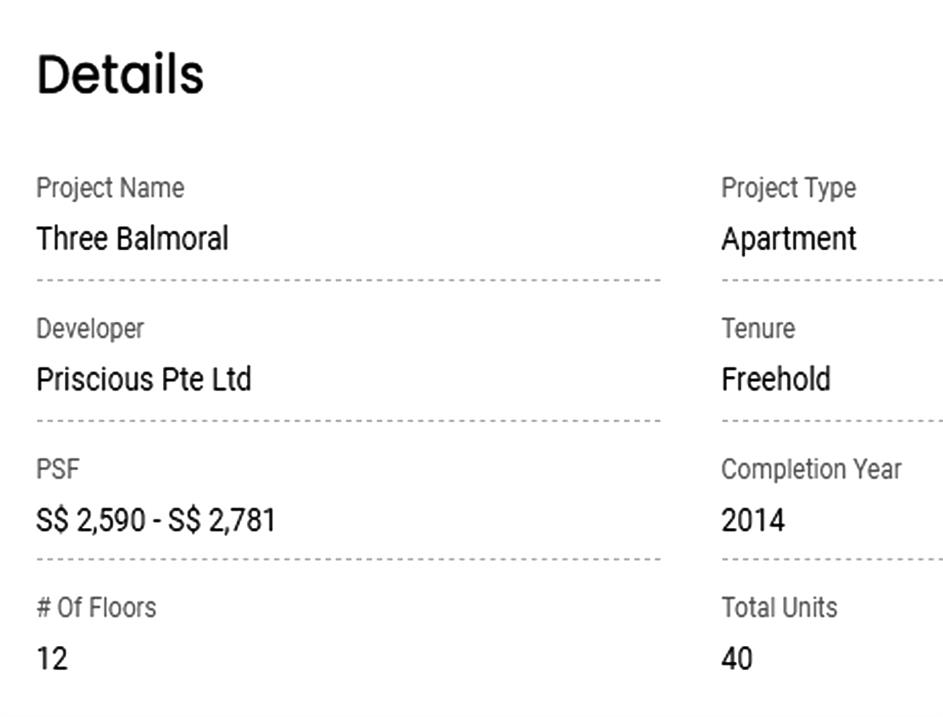Select the floor count value 12
This screenshot has width=943, height=717.
tap(52, 659)
